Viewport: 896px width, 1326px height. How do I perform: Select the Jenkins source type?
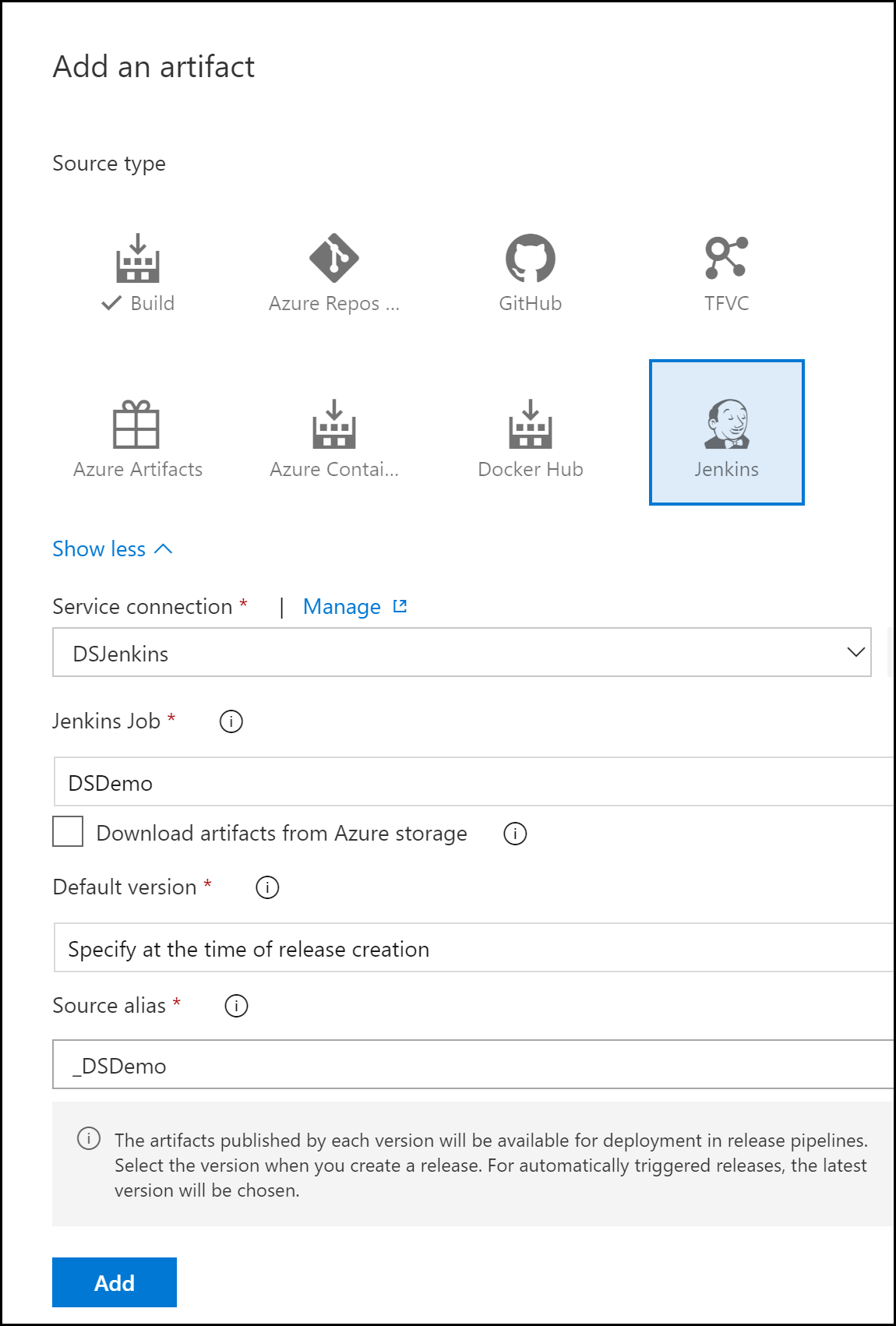(x=727, y=433)
